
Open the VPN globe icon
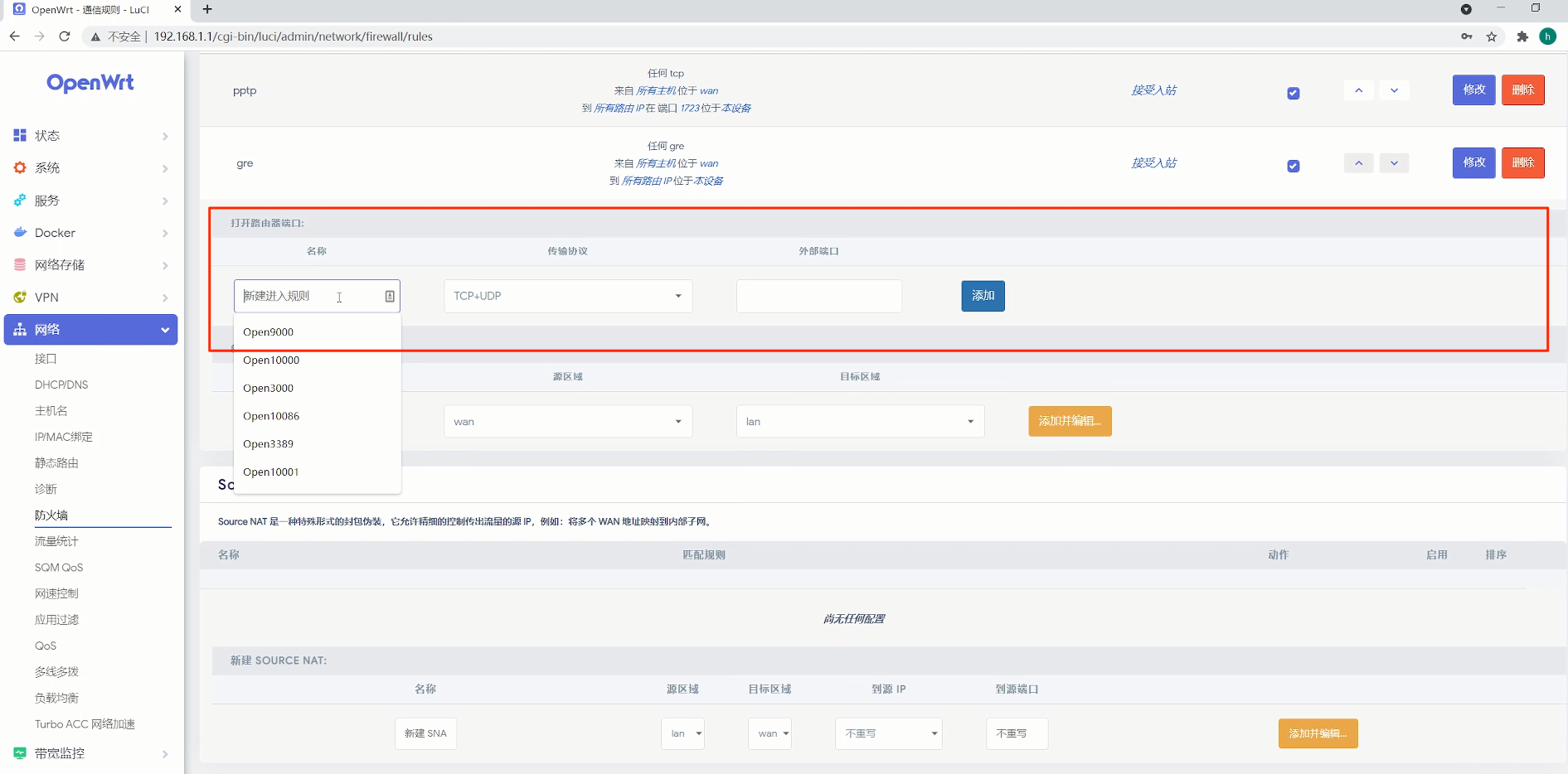(x=20, y=297)
